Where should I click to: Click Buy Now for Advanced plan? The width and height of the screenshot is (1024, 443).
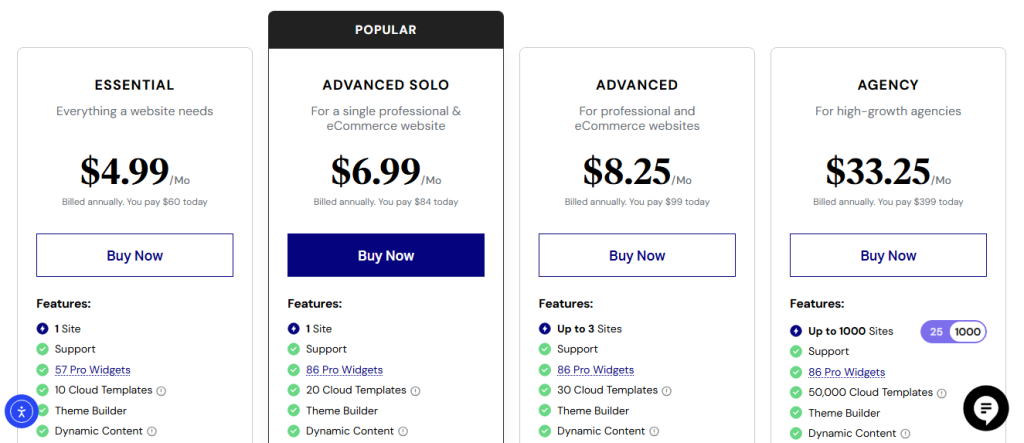(x=637, y=256)
